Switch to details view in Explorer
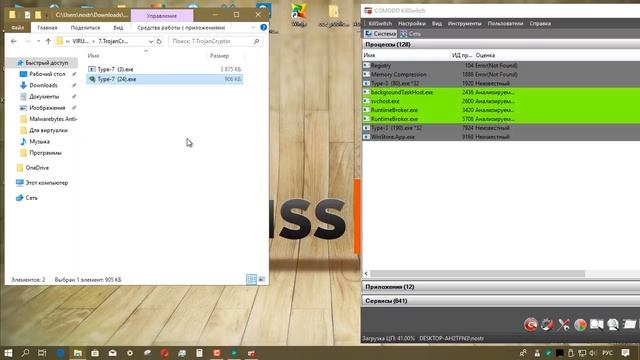Viewport: 640px width, 360px height. click(251, 279)
